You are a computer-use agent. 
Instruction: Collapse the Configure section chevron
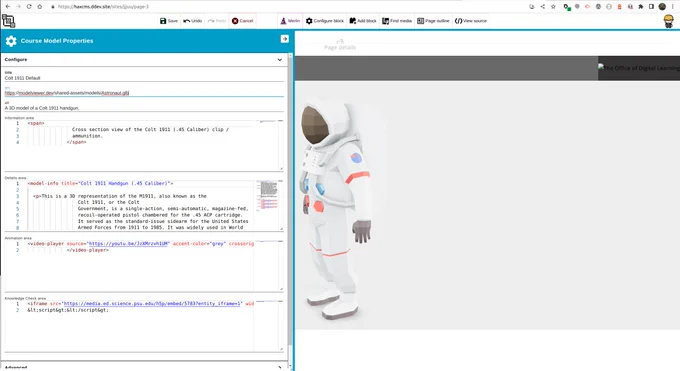[x=280, y=59]
